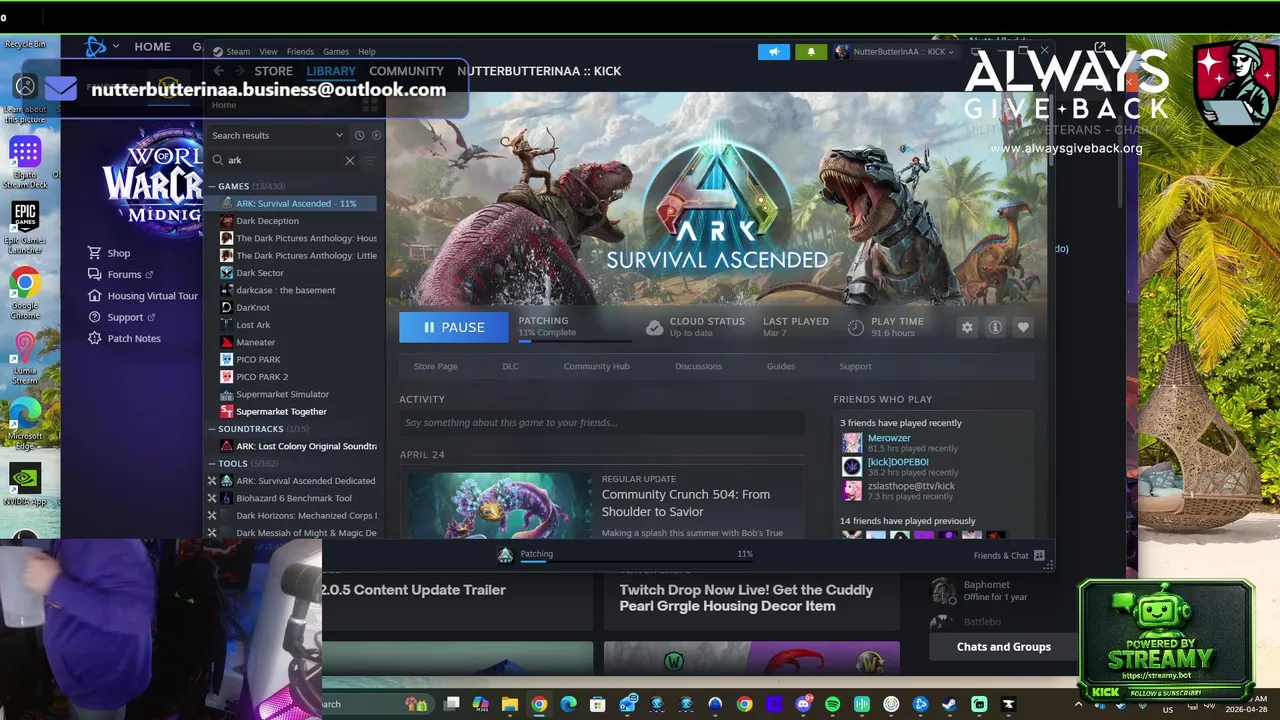Image resolution: width=1280 pixels, height=720 pixels.
Task: Pause the ARK patching download
Action: [x=454, y=327]
